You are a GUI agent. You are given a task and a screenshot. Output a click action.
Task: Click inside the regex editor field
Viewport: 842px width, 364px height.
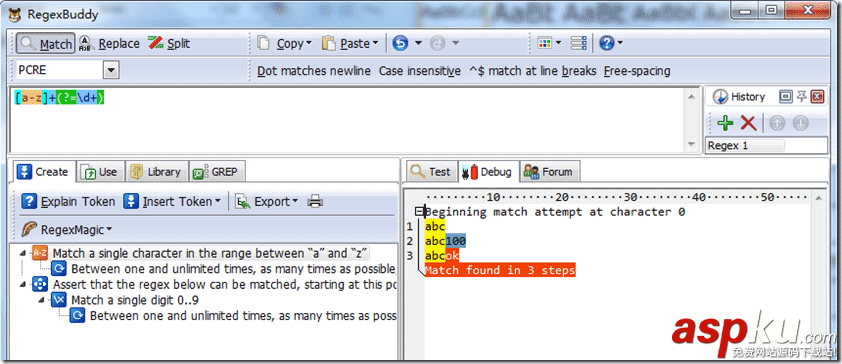click(346, 120)
